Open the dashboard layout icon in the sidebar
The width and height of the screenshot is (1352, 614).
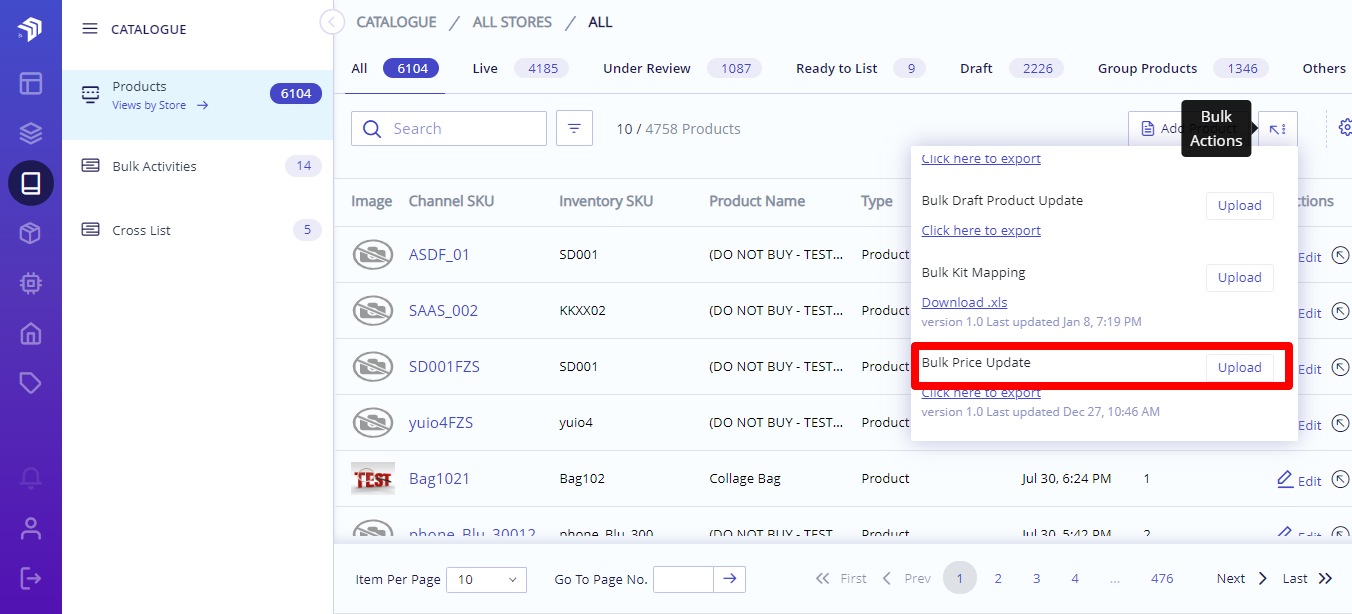(31, 82)
